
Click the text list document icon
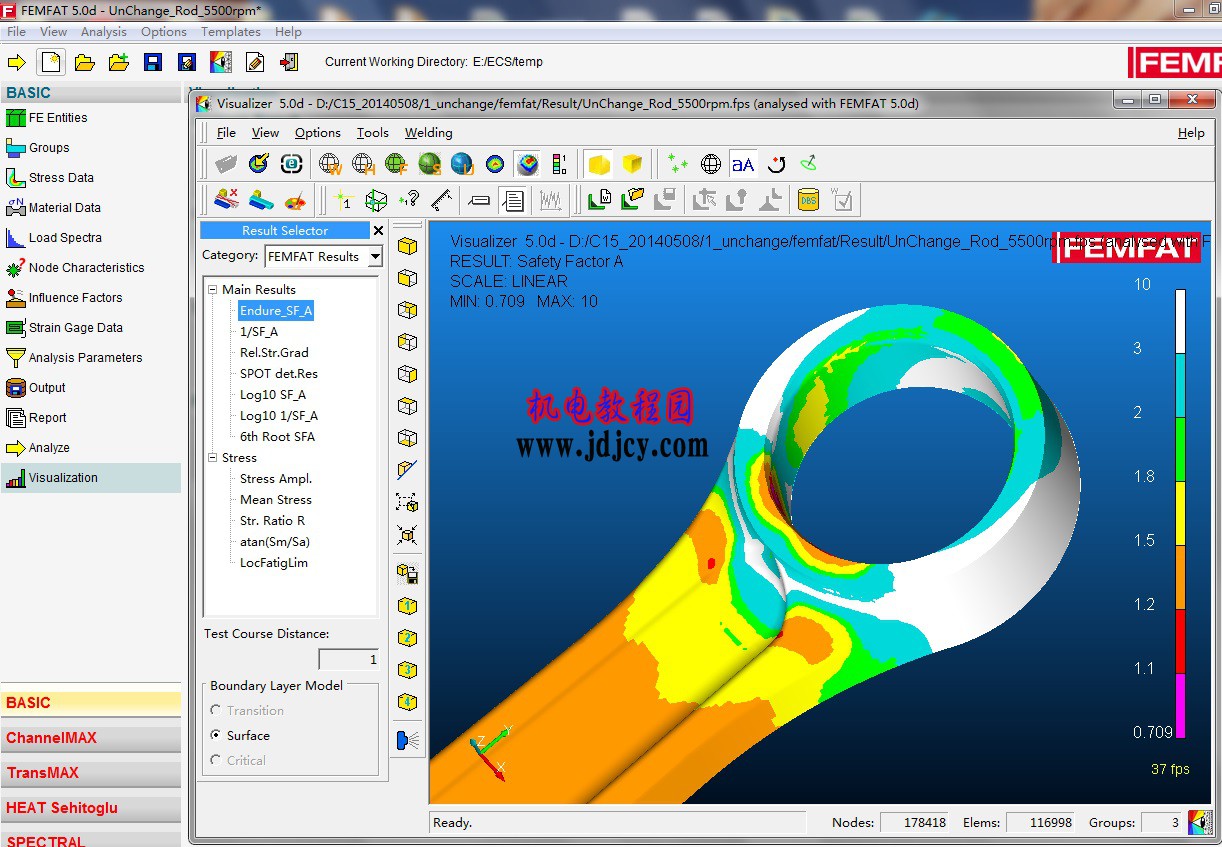513,200
